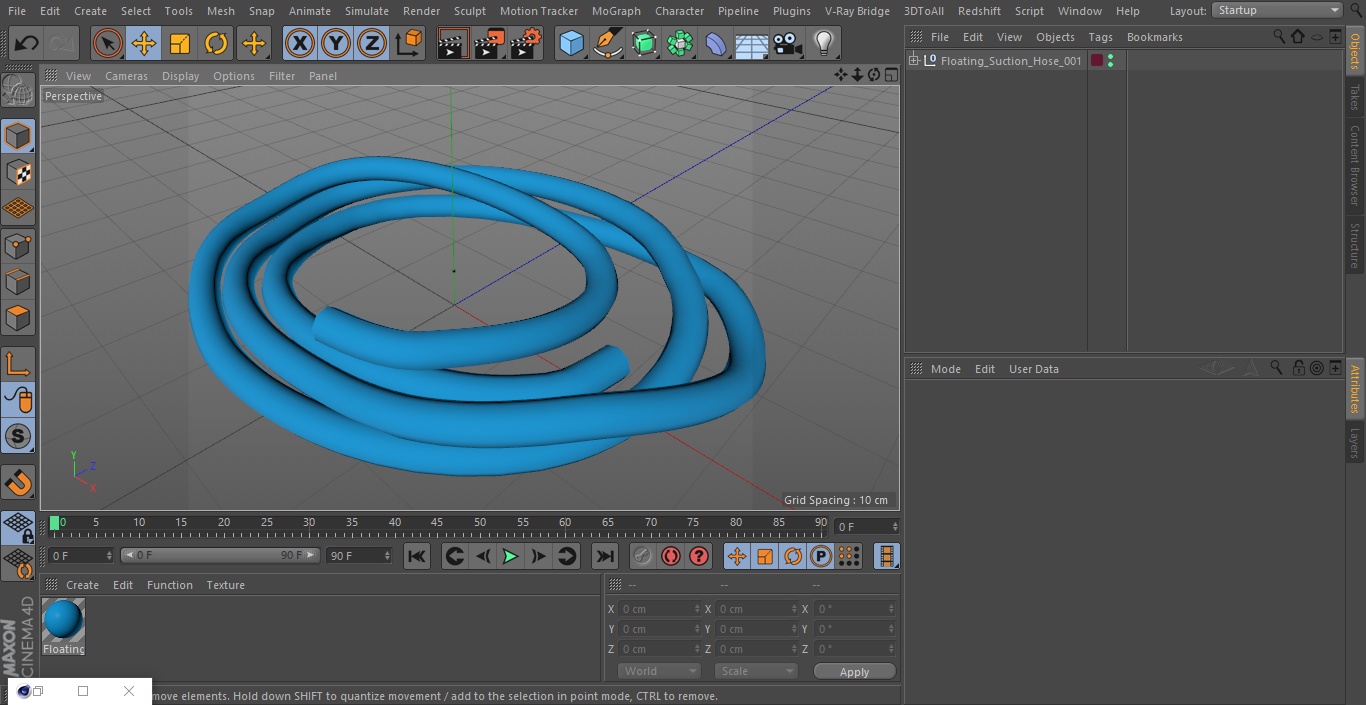Toggle Y axis lock
Screen dimensions: 1366x705
[336, 44]
